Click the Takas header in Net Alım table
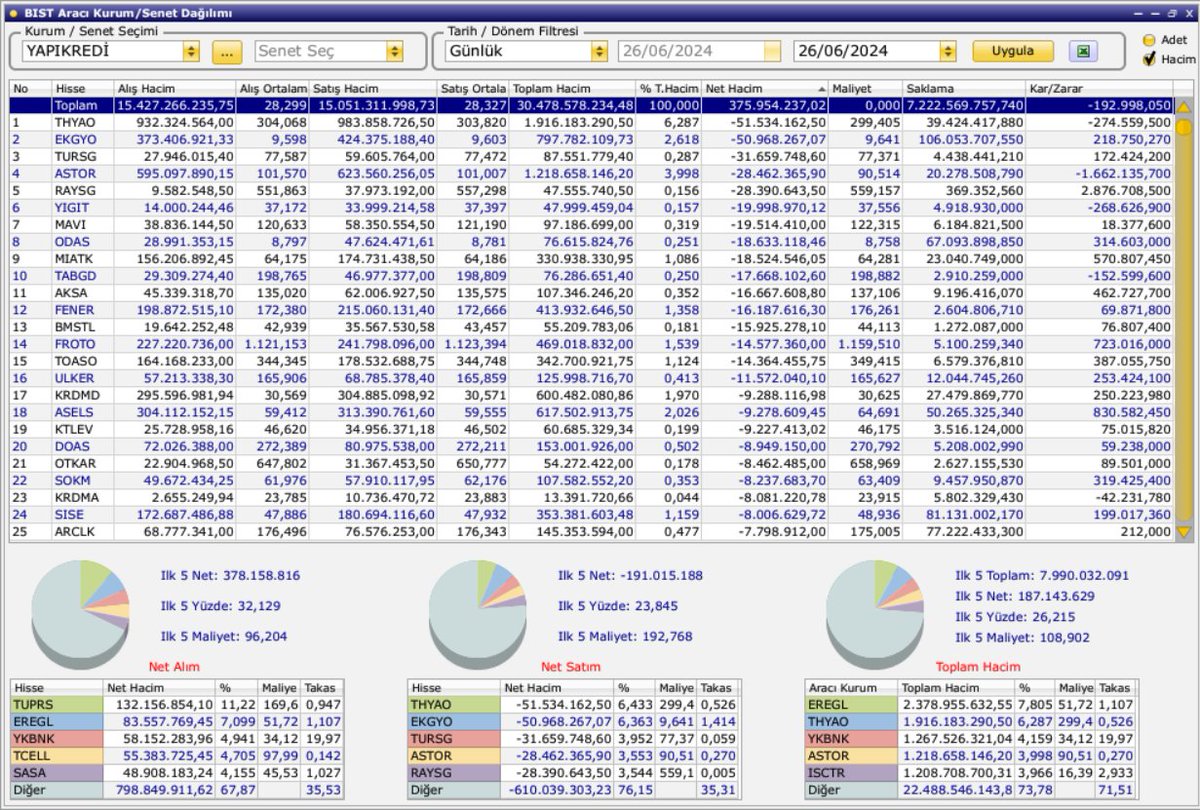Image resolution: width=1200 pixels, height=810 pixels. [321, 688]
